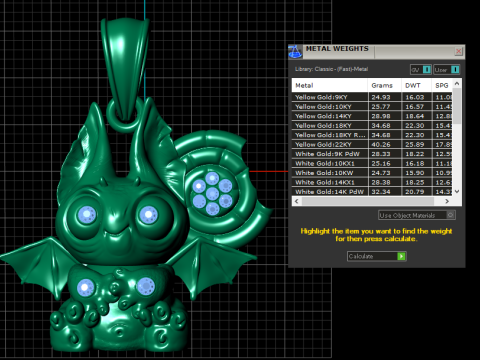
Task: Click the Use Object Materials button
Action: click(417, 215)
